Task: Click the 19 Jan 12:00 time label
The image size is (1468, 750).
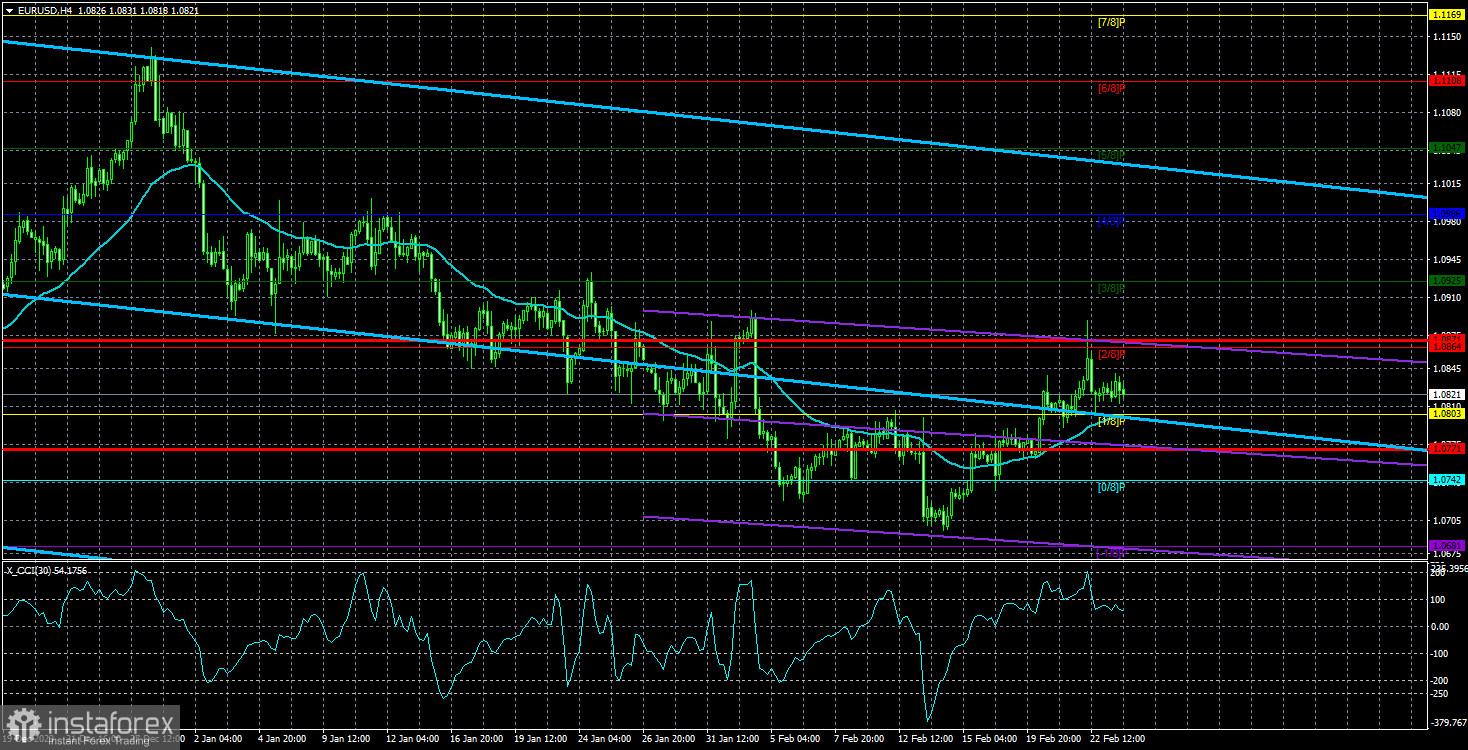Action: tap(539, 739)
